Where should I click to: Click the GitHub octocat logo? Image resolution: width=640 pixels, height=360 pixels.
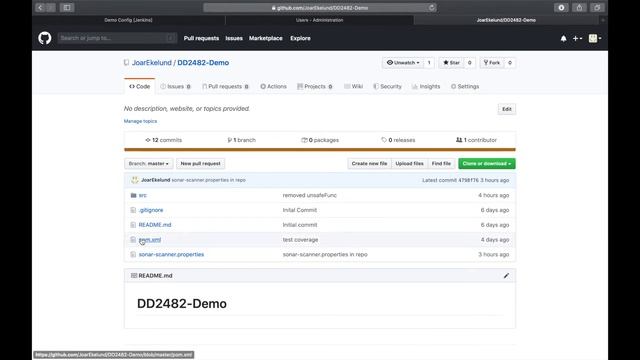click(45, 38)
